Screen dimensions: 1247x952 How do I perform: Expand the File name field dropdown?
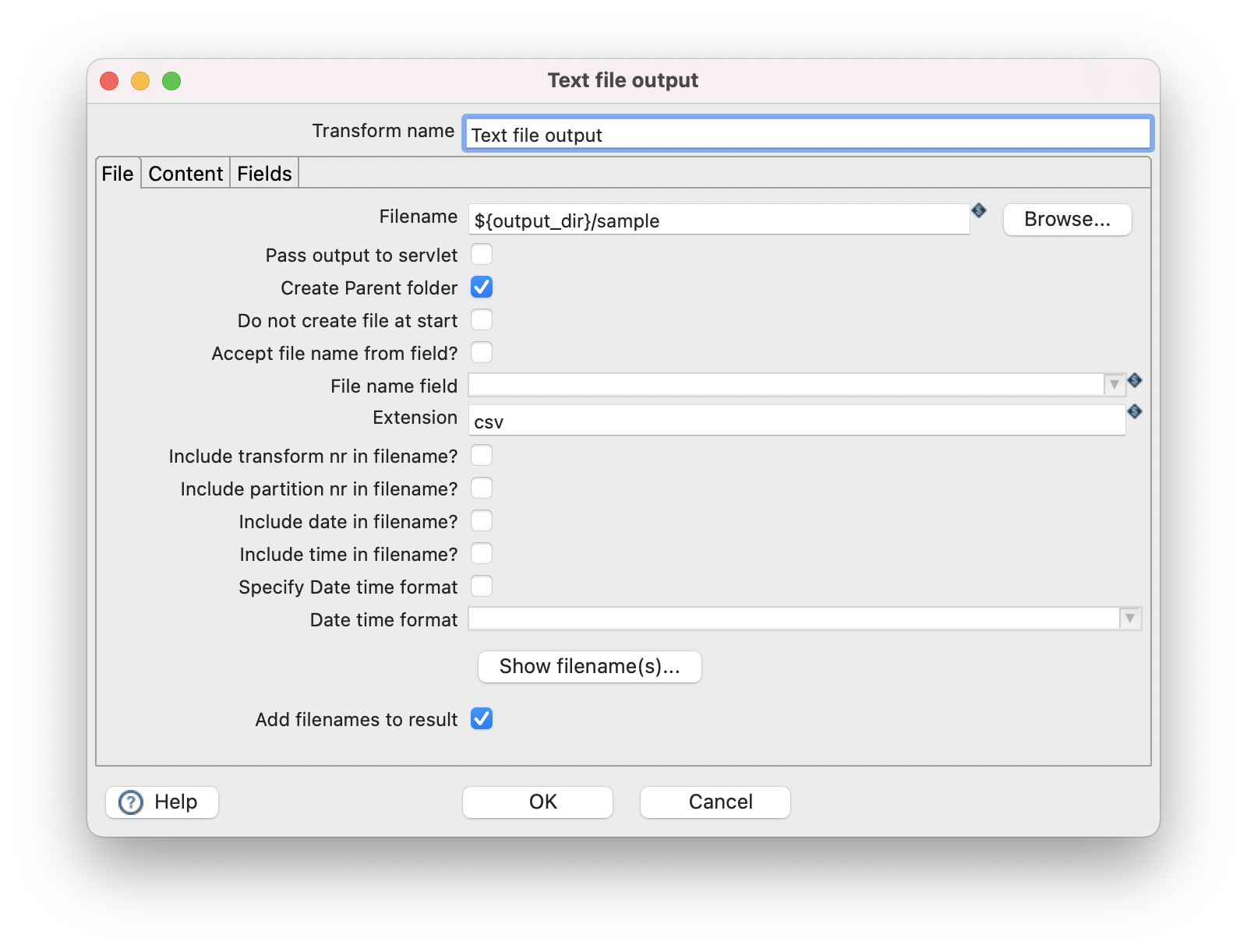point(1115,385)
